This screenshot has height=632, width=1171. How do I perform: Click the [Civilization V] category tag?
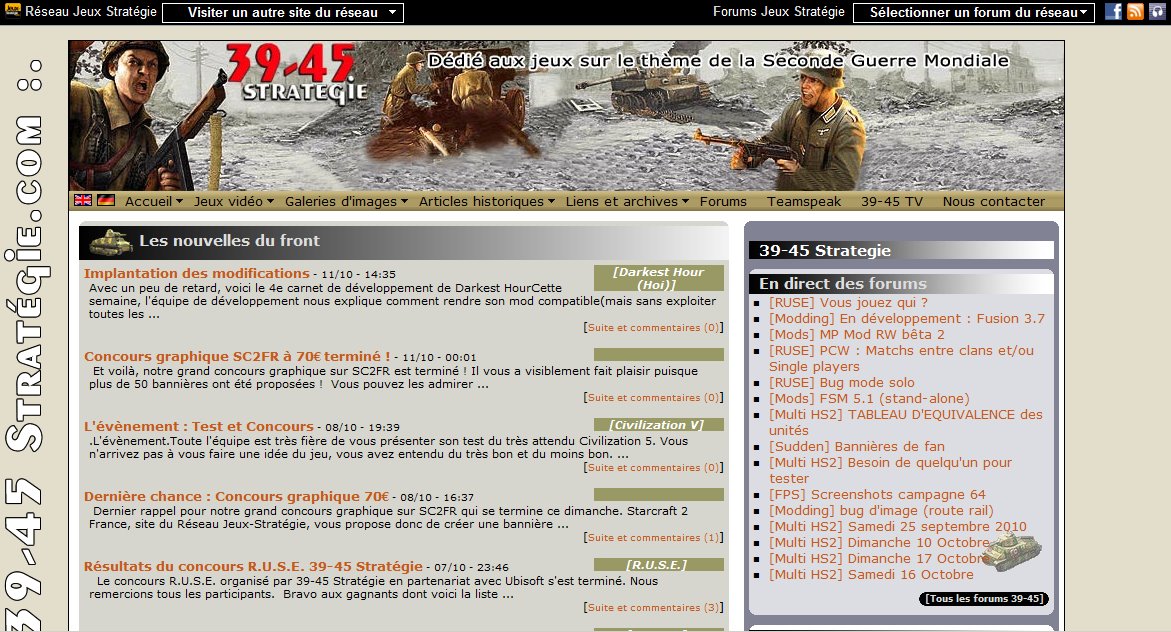(658, 425)
